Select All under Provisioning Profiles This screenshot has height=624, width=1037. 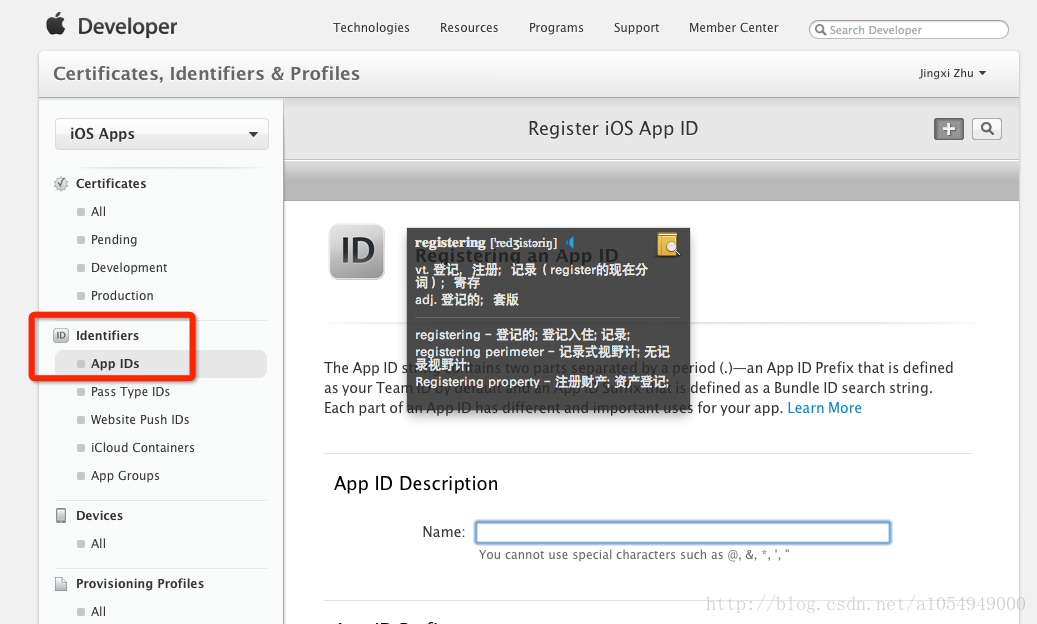pos(98,612)
